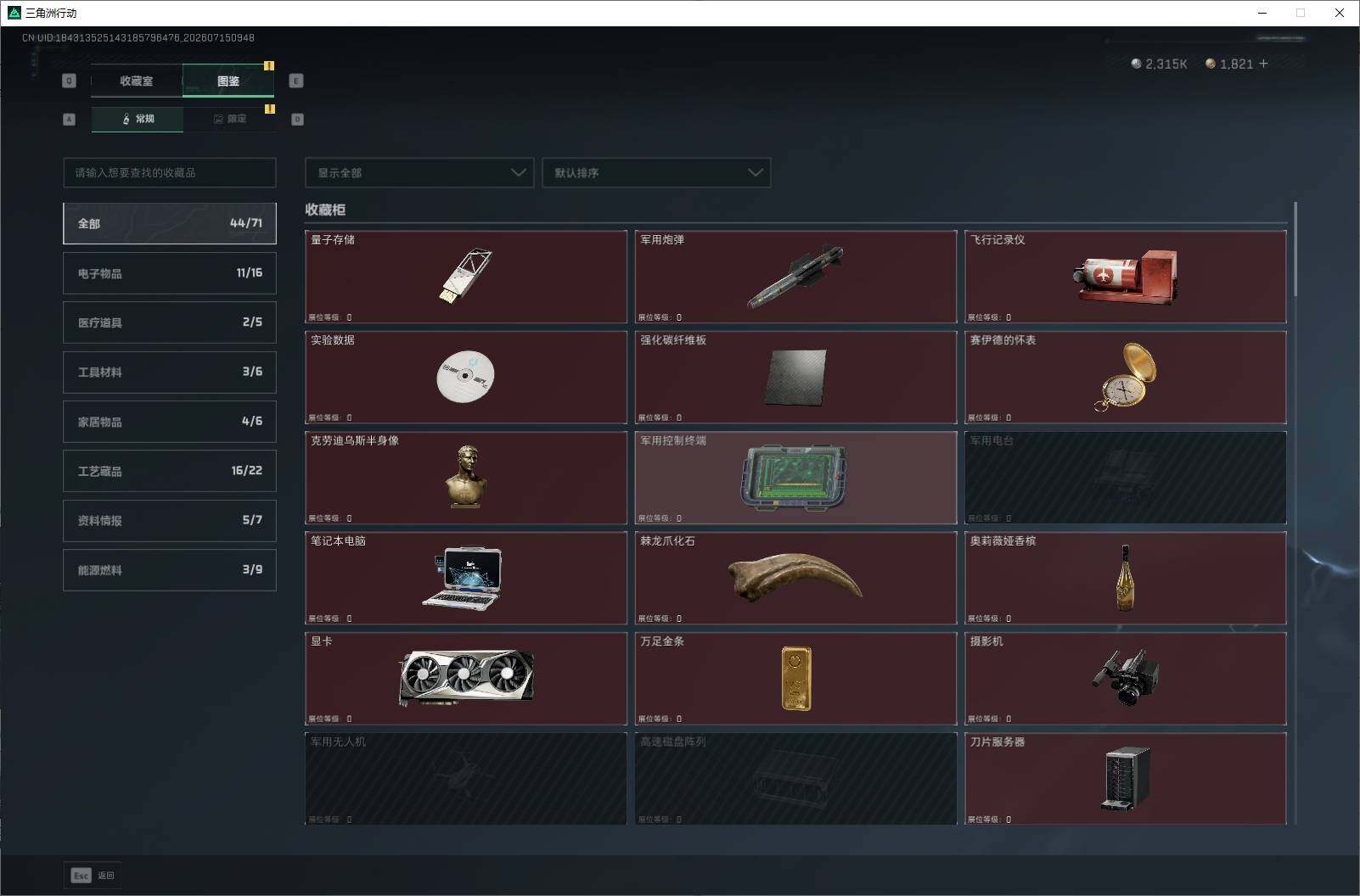Open the 显示全部 filter dropdown
The height and width of the screenshot is (896, 1360).
(x=419, y=172)
